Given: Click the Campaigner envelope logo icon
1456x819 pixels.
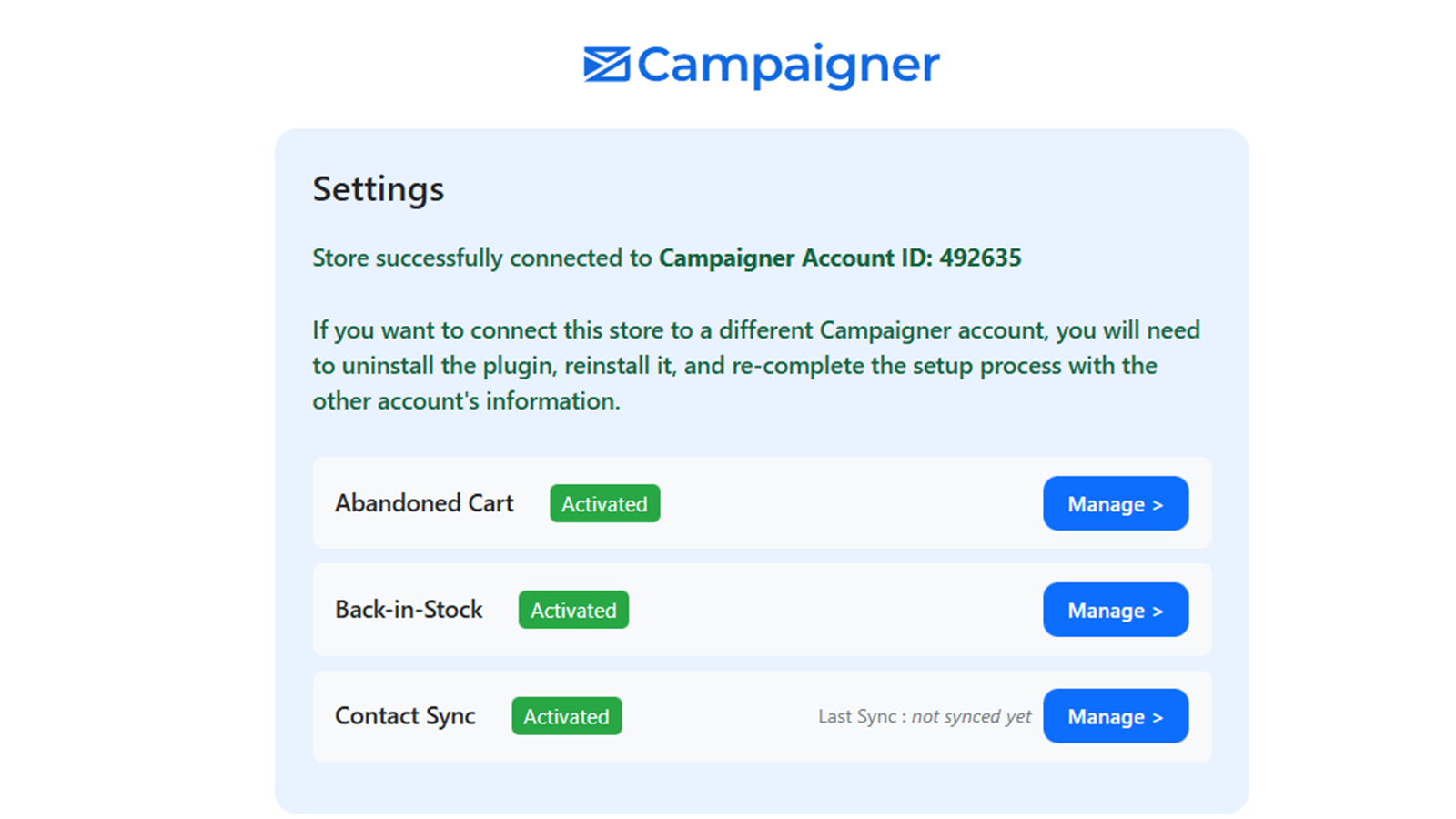Looking at the screenshot, I should pos(604,65).
